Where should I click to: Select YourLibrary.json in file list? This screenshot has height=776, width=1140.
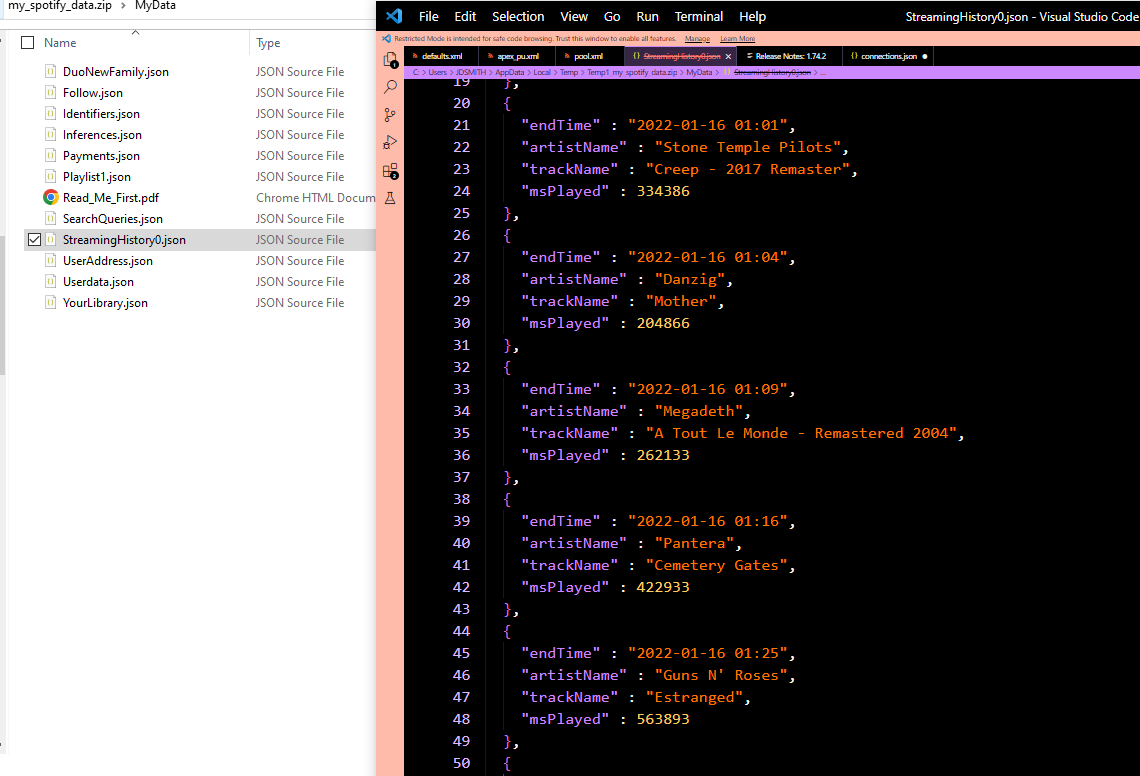pos(105,303)
